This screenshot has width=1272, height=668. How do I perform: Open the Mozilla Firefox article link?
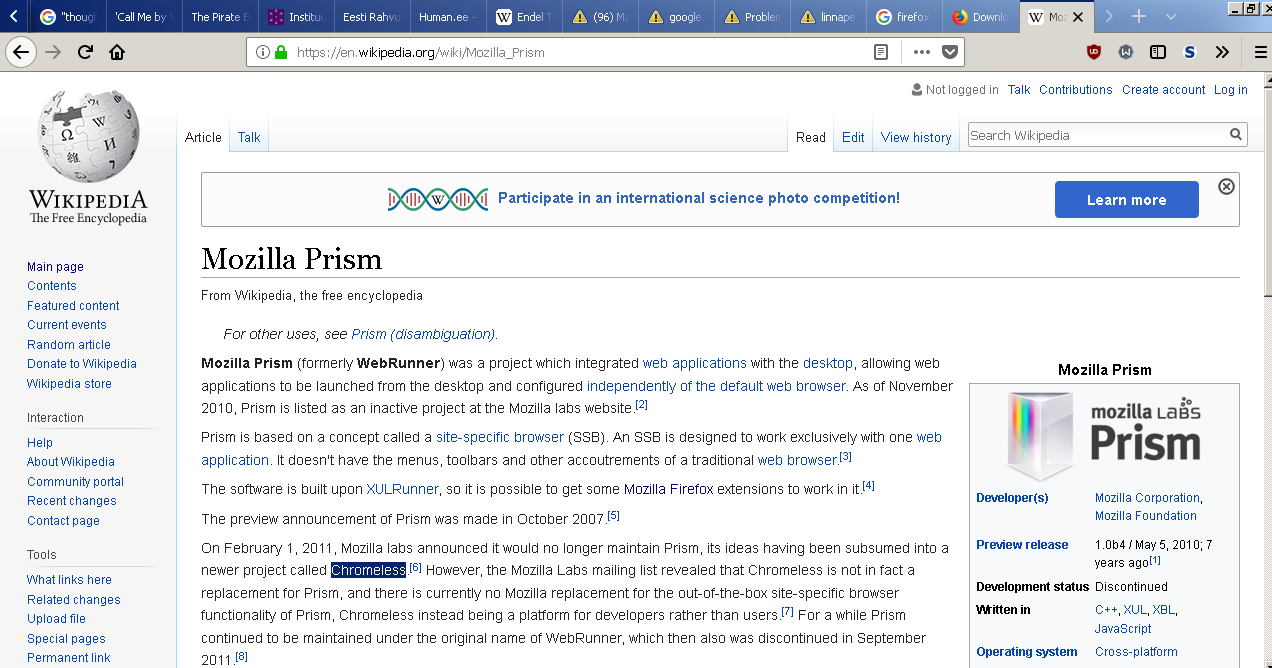coord(668,489)
